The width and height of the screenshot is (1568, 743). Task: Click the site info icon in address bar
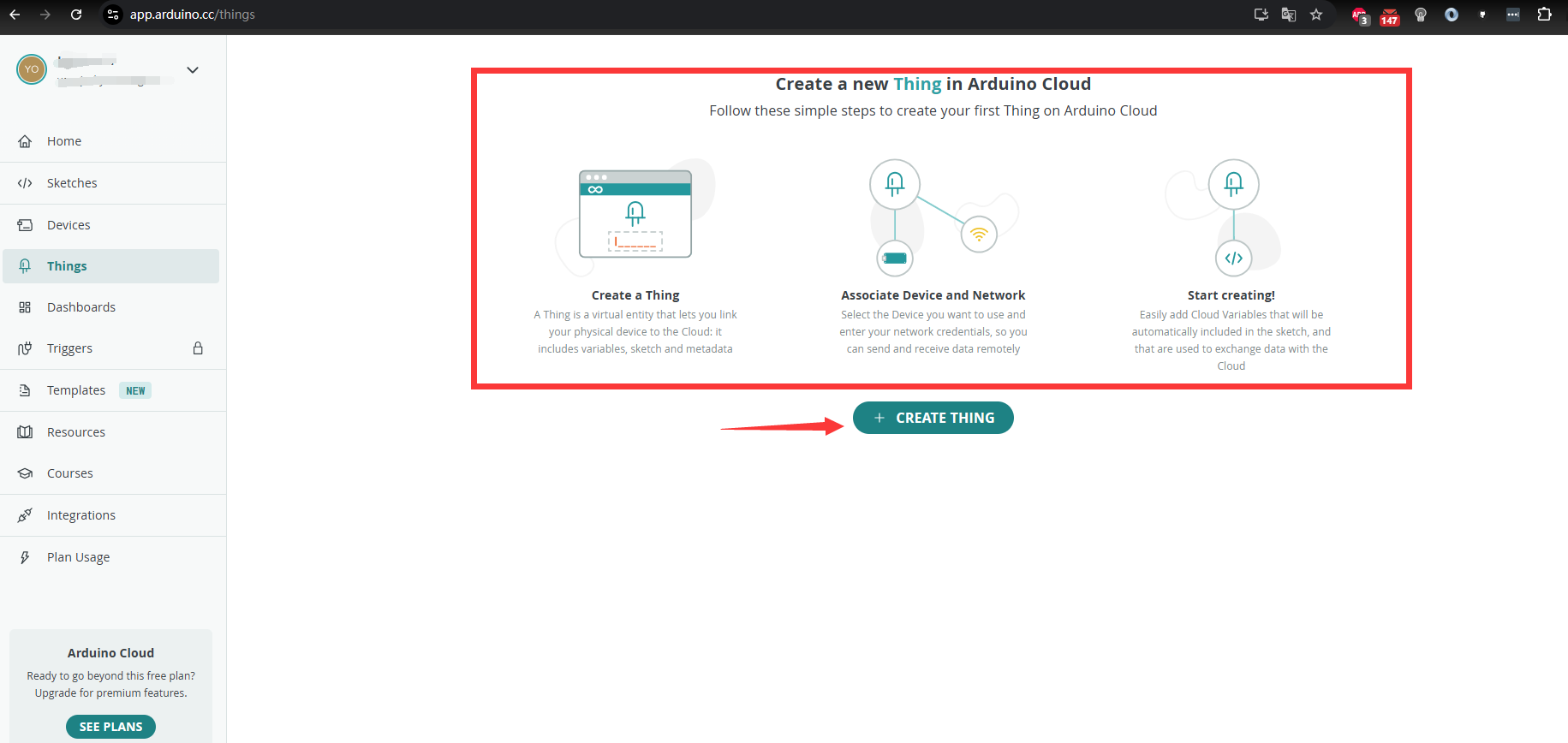(x=113, y=15)
